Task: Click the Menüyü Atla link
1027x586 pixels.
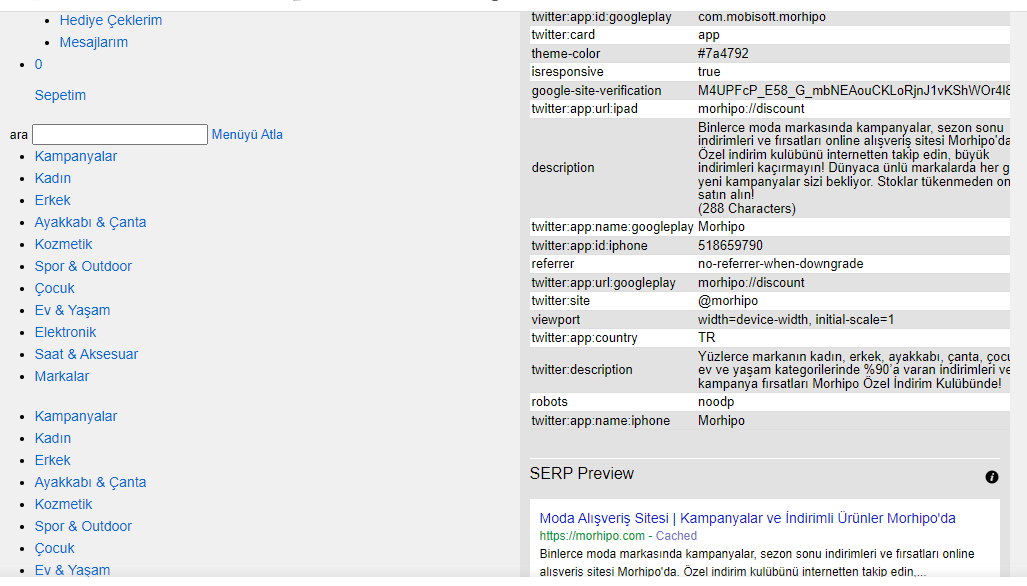Action: (x=247, y=134)
